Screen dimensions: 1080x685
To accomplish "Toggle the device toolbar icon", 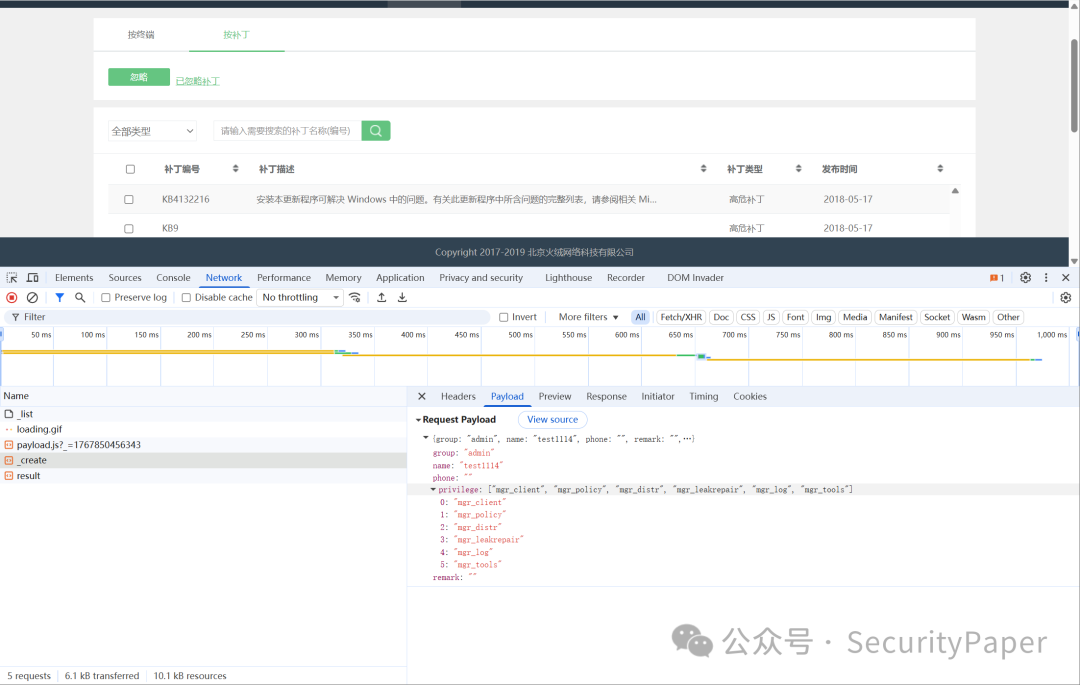I will (x=32, y=277).
